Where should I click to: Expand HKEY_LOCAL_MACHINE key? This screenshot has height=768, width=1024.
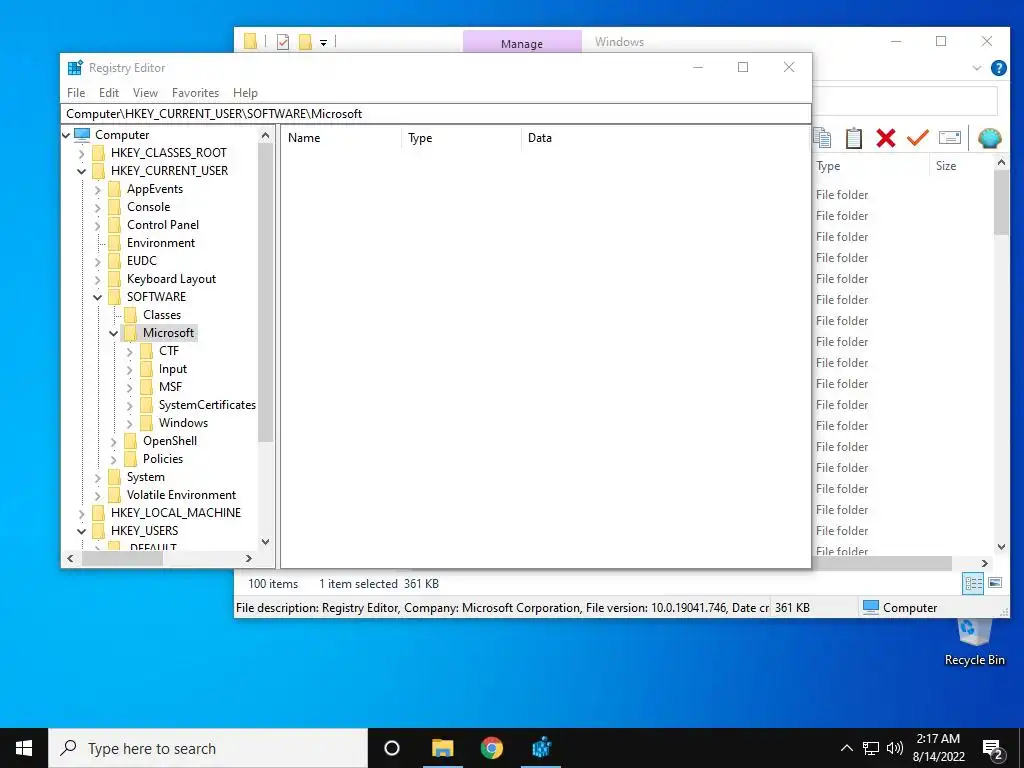(82, 513)
